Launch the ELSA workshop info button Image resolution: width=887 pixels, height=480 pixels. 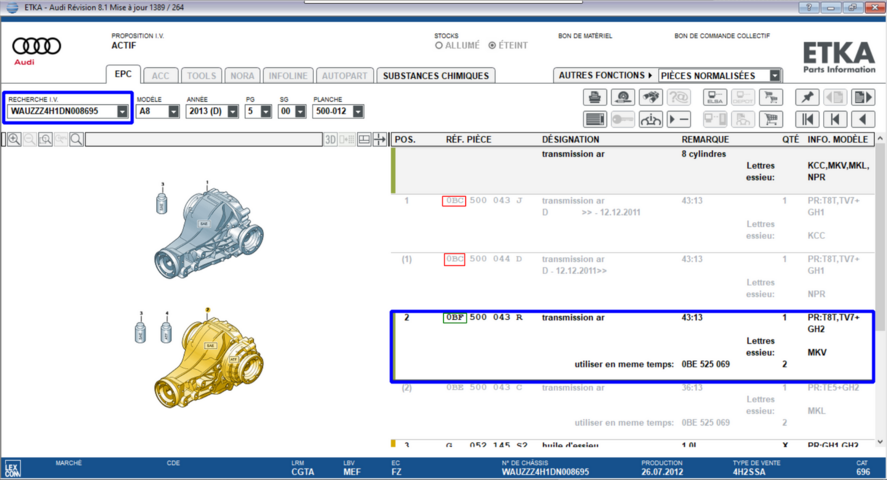point(715,97)
